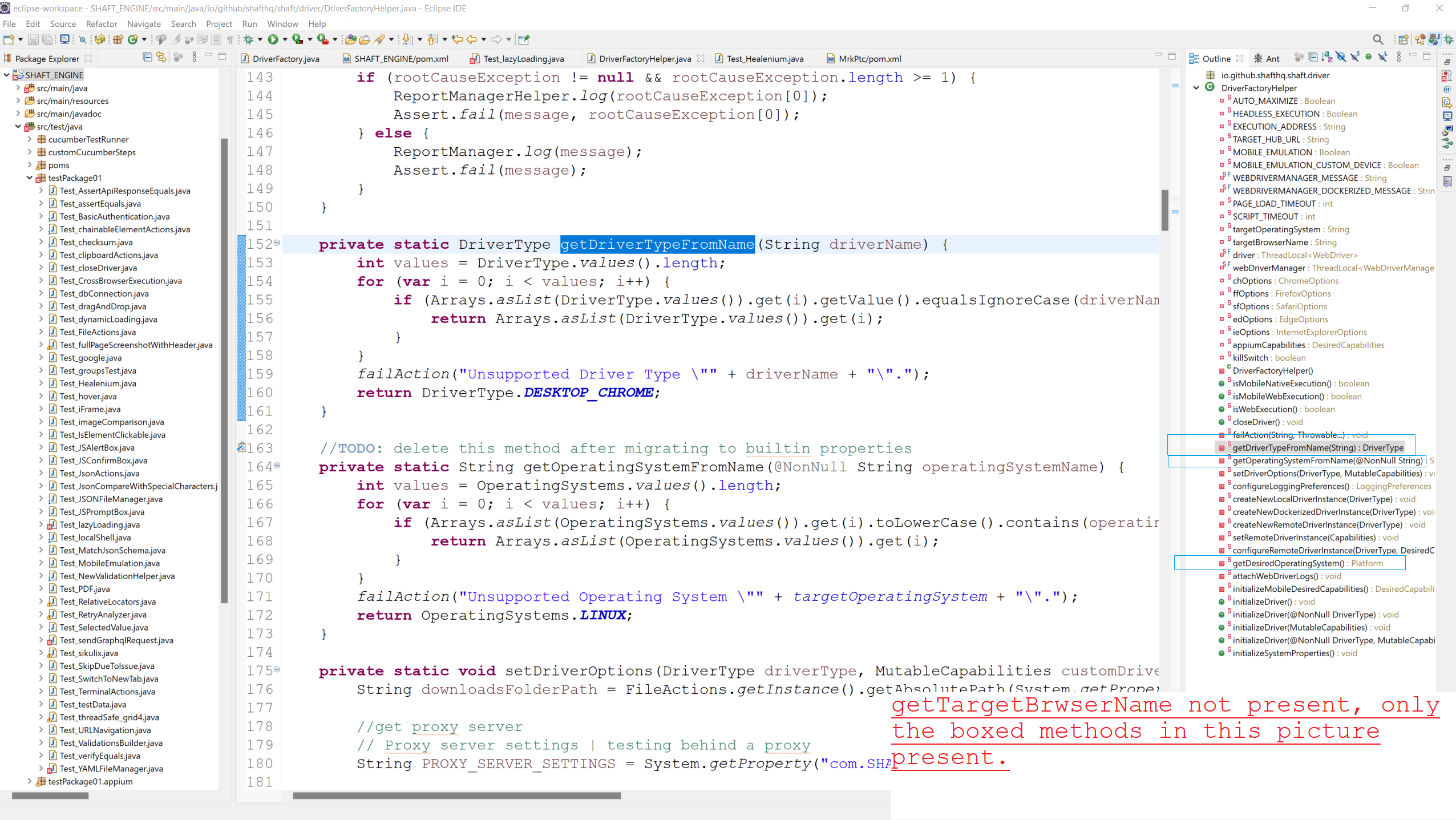Launch the Debug toolbar bug icon

[249, 39]
